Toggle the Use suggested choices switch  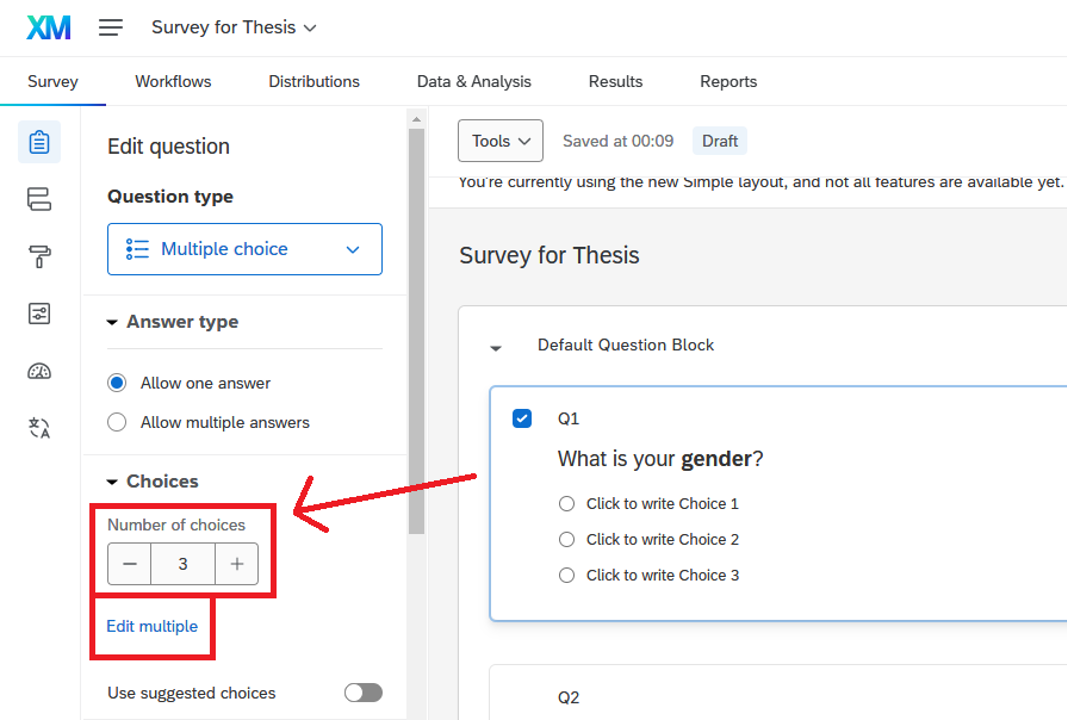tap(363, 693)
